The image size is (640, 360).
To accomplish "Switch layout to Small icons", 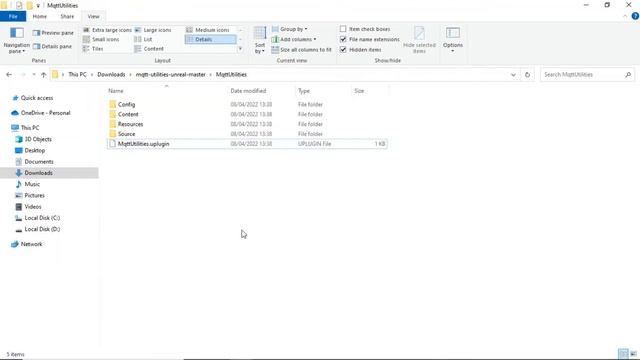I will [x=101, y=40].
